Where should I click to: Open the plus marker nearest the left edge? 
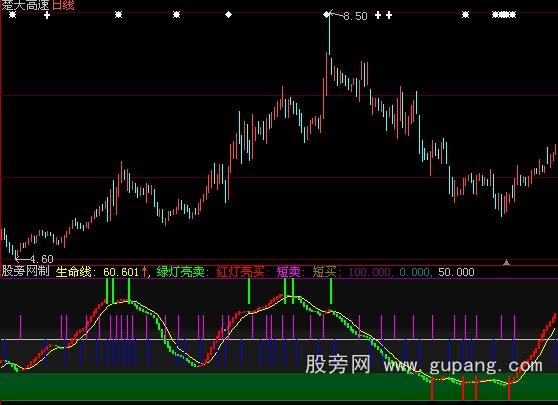47,15
